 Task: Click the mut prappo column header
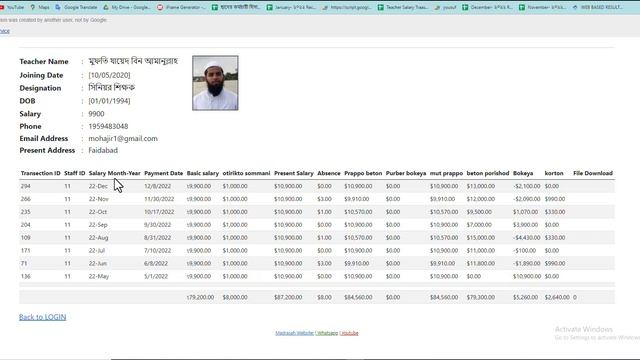click(446, 173)
